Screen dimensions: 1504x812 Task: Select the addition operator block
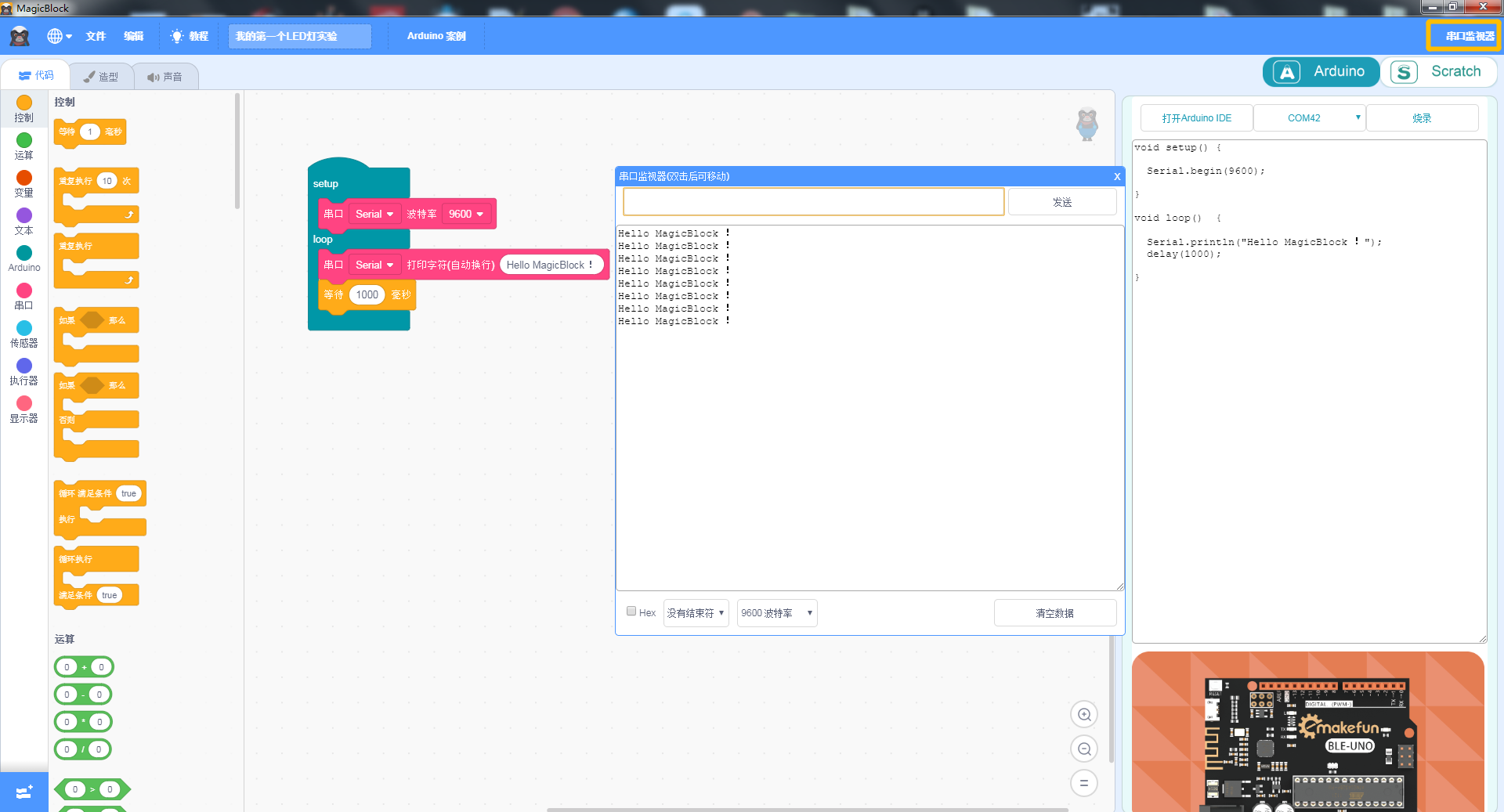(84, 667)
